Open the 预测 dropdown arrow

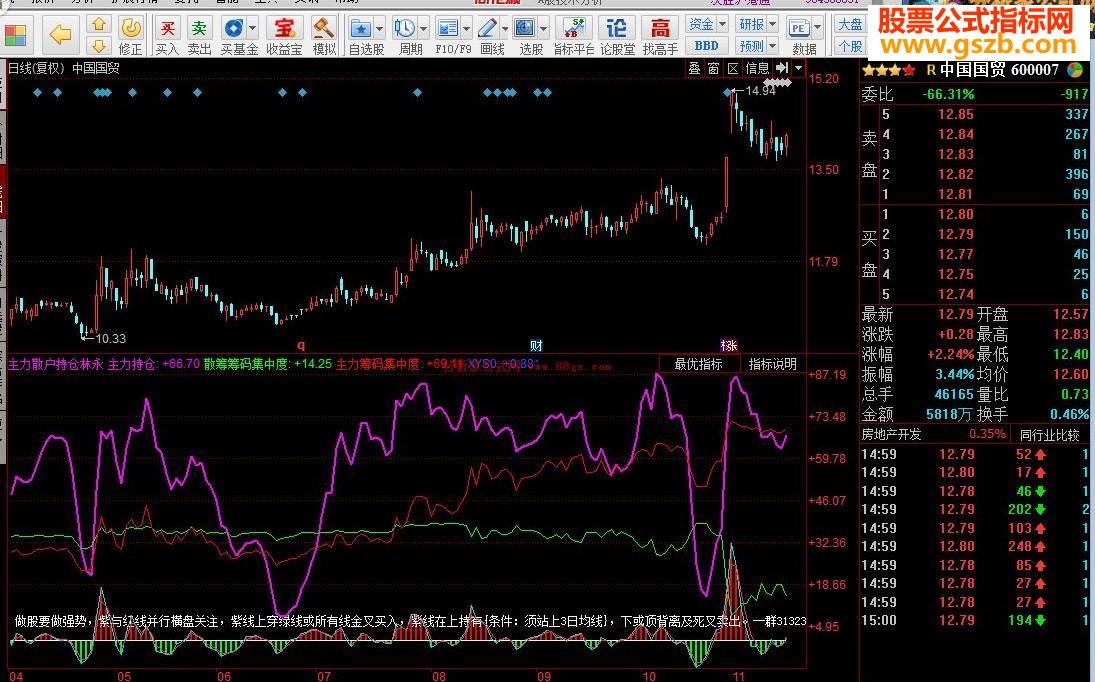772,46
